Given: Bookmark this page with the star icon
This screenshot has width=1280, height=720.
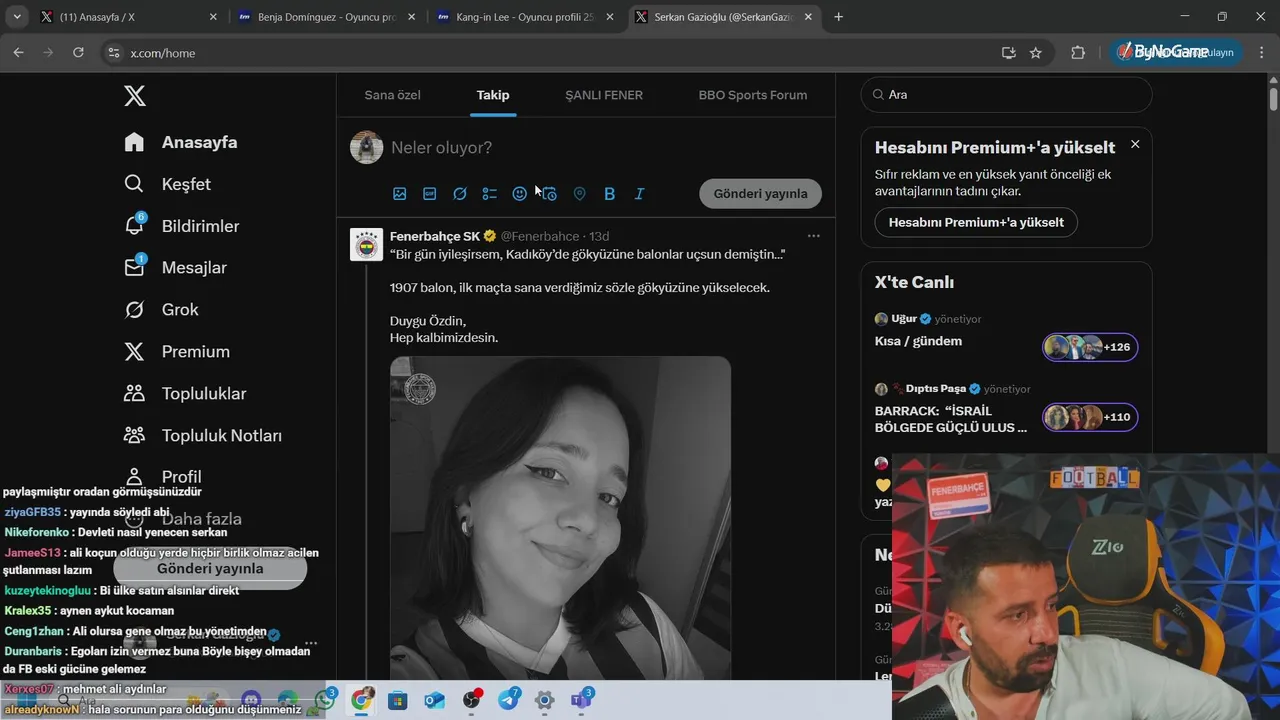Looking at the screenshot, I should 1036,53.
